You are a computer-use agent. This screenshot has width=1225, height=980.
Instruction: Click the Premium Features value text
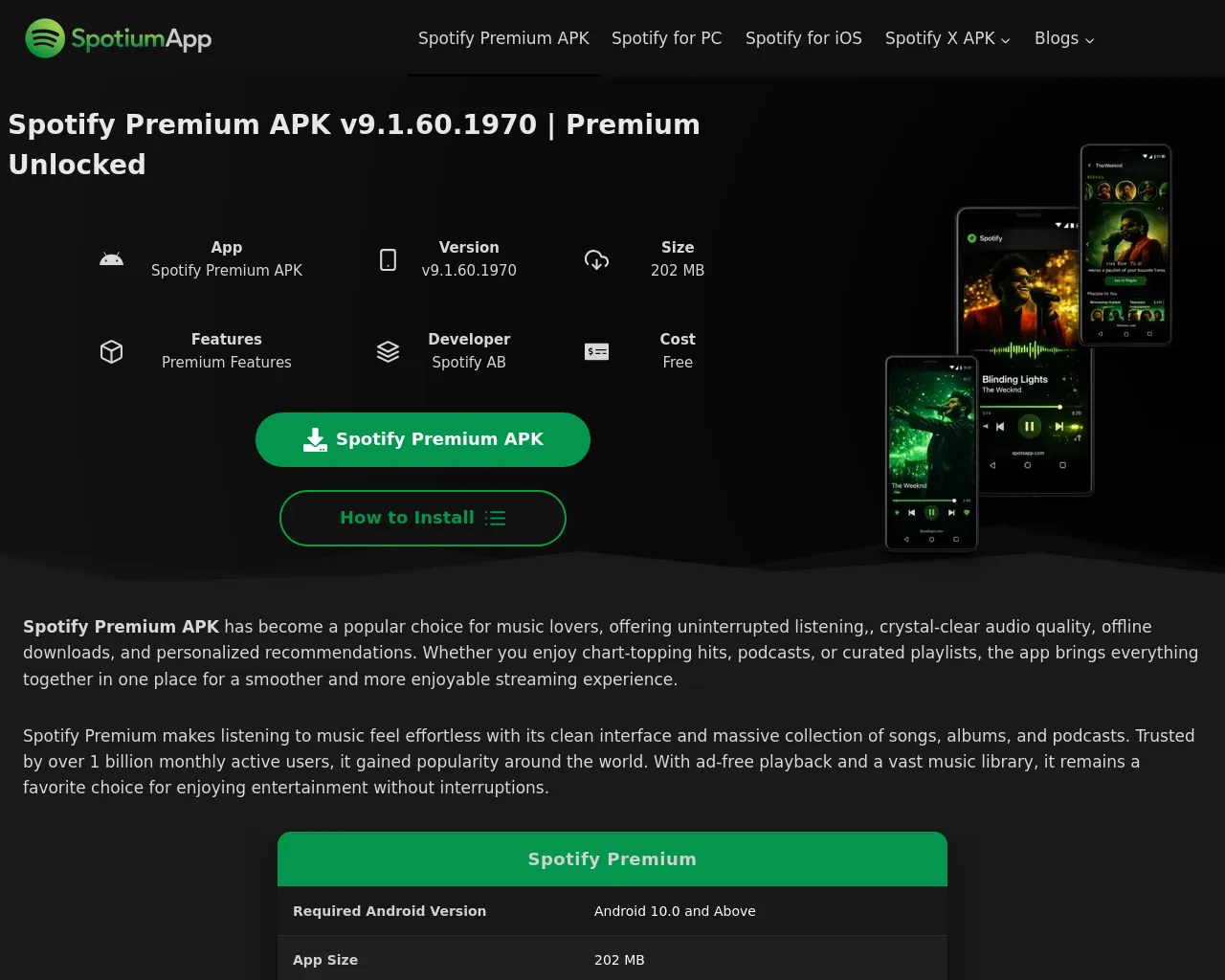[x=227, y=363]
